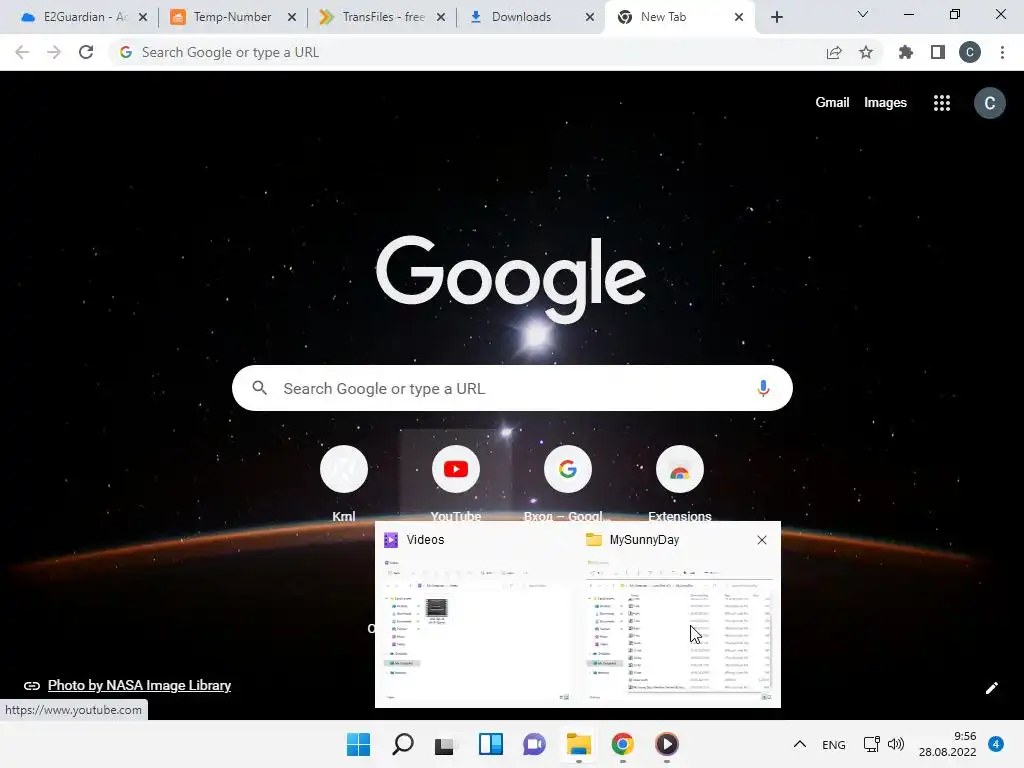1024x768 pixels.
Task: Bookmark this tab with the star icon
Action: point(866,53)
